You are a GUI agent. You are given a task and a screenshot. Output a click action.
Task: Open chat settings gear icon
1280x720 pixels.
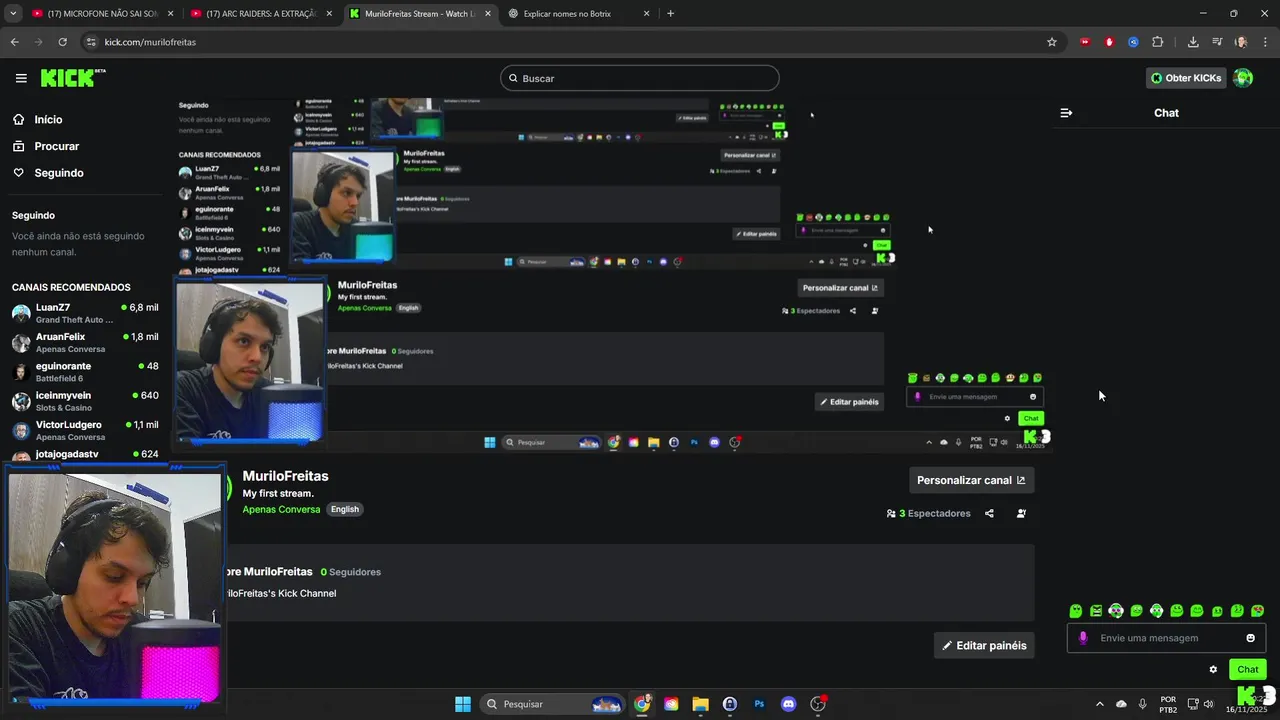1213,670
